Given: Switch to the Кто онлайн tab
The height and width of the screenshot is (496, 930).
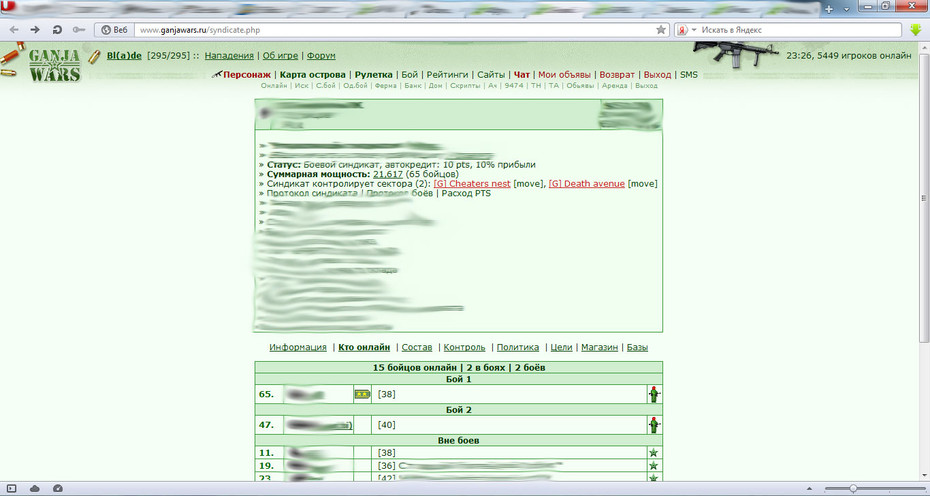Looking at the screenshot, I should tap(364, 347).
